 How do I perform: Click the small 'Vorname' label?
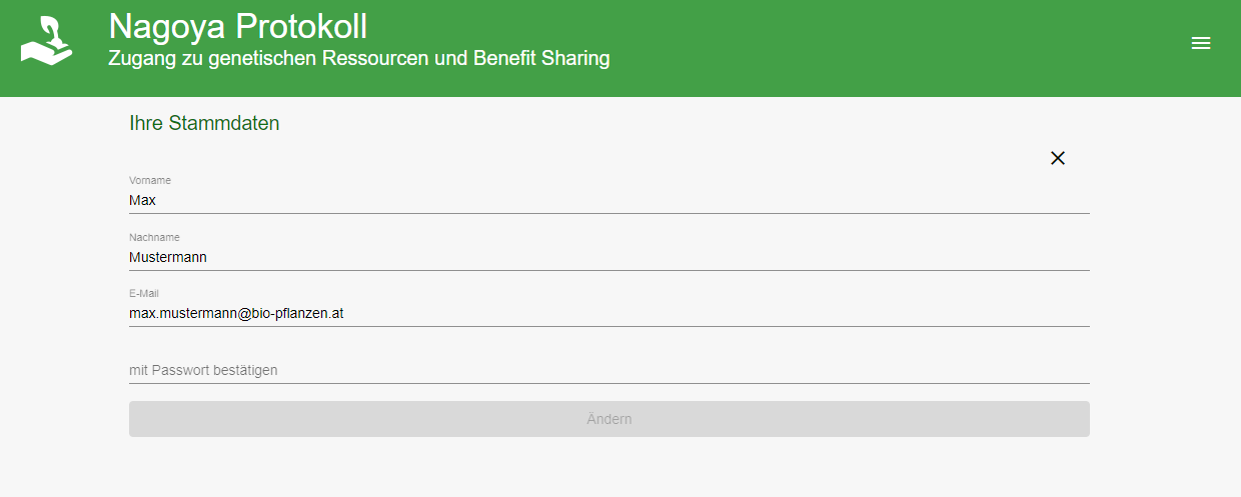[x=150, y=180]
